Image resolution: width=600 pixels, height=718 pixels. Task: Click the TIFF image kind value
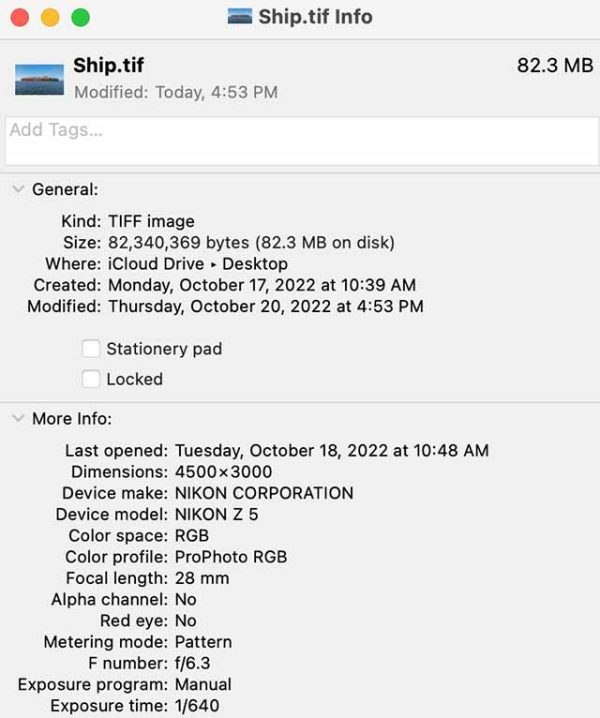(x=151, y=221)
